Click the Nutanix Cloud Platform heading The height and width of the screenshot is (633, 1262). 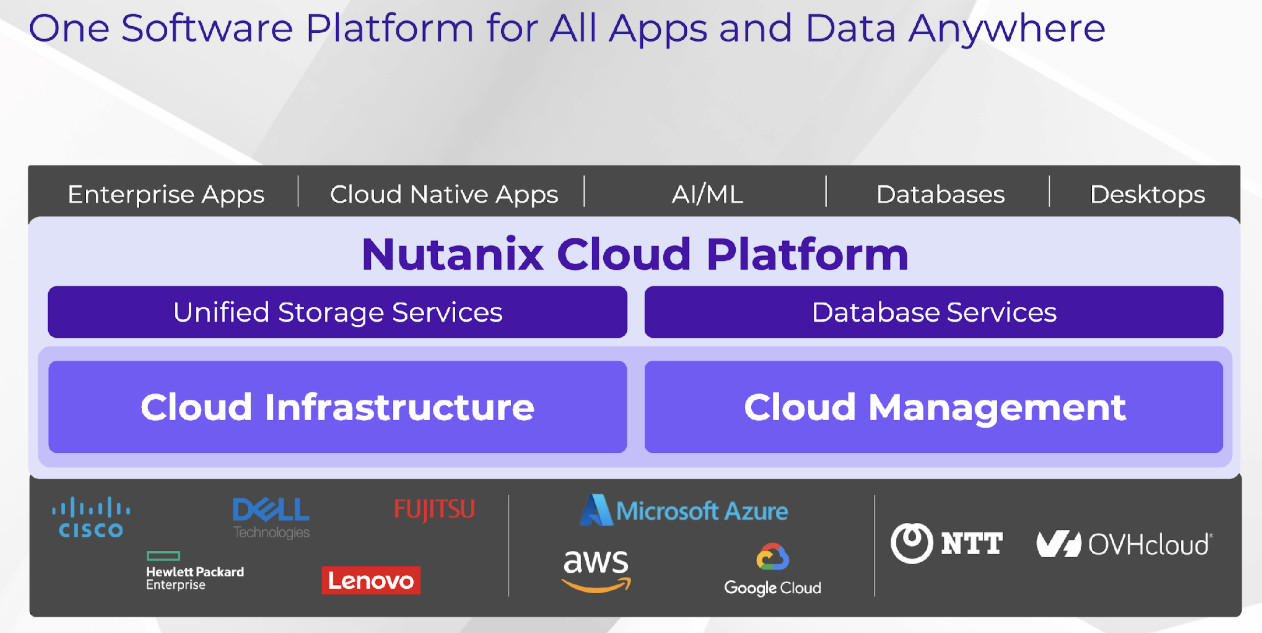tap(635, 254)
